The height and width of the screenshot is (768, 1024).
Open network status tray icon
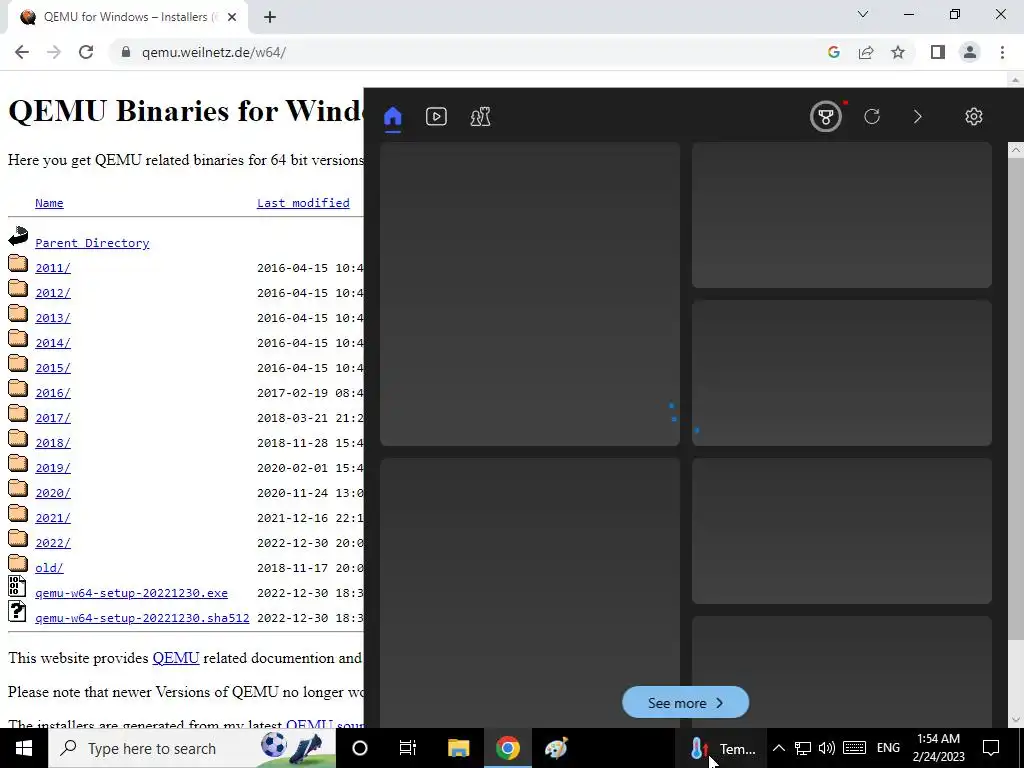coord(803,748)
